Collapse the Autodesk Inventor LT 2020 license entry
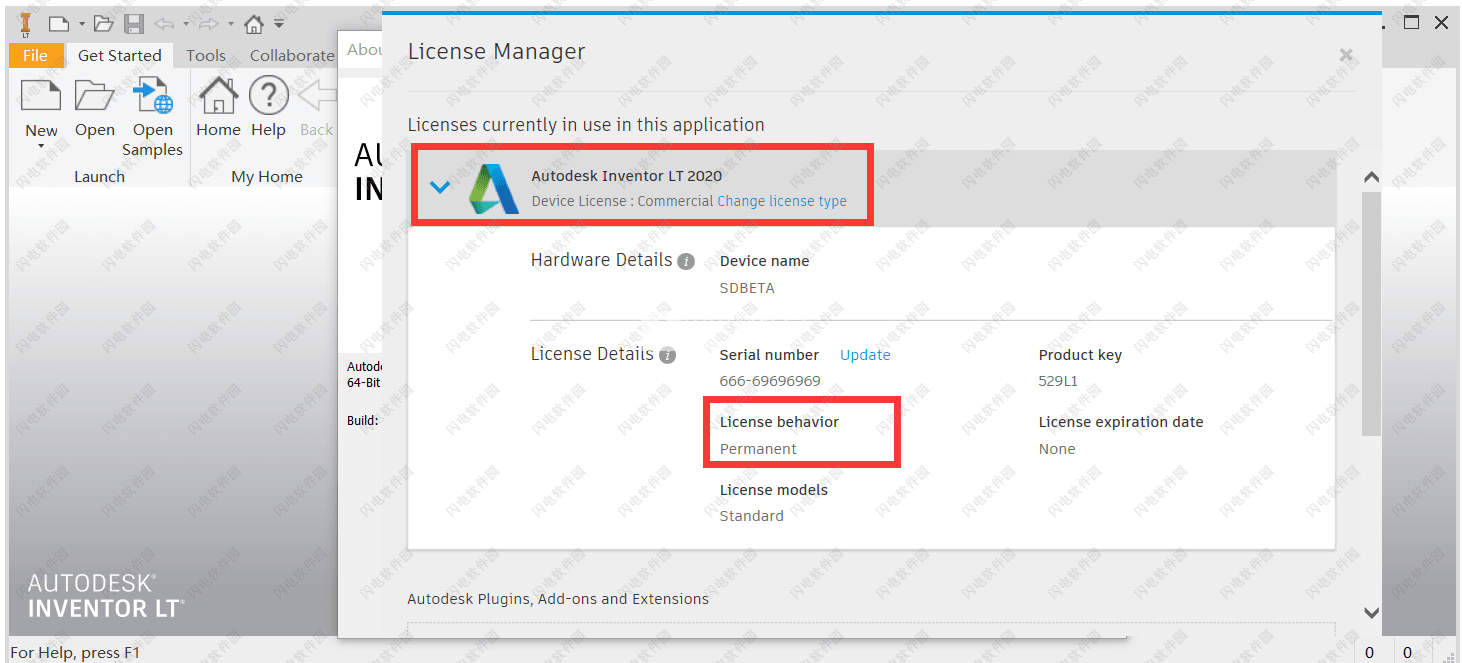This screenshot has width=1462, height=663. tap(440, 186)
